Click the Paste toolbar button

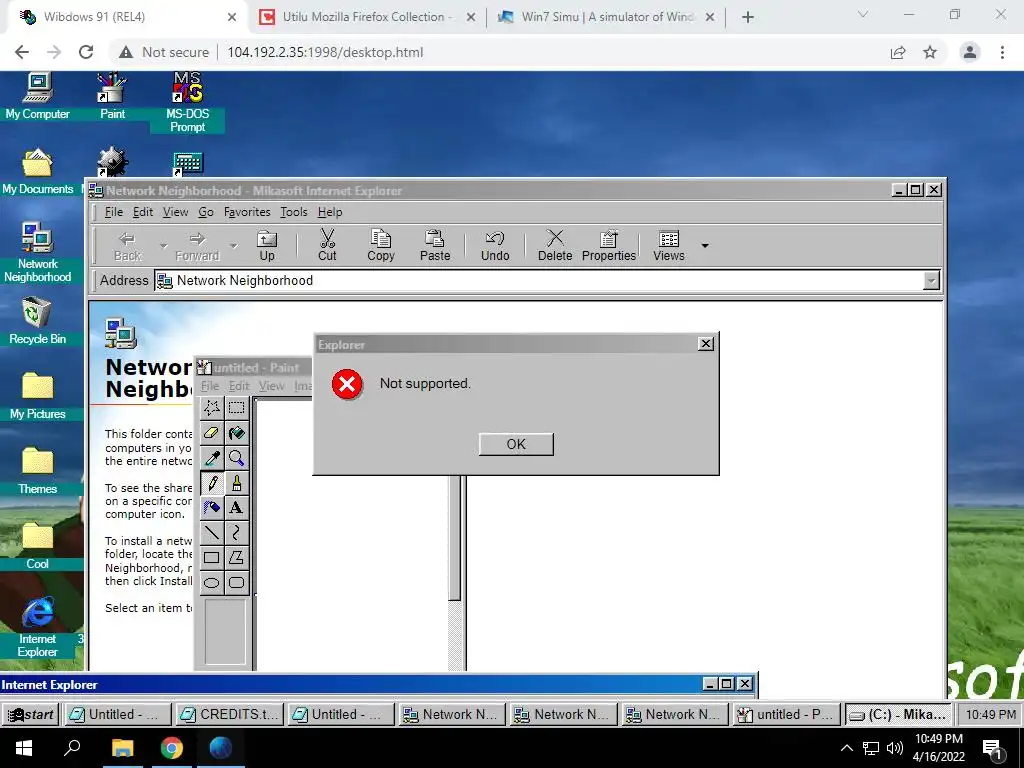pyautogui.click(x=435, y=246)
